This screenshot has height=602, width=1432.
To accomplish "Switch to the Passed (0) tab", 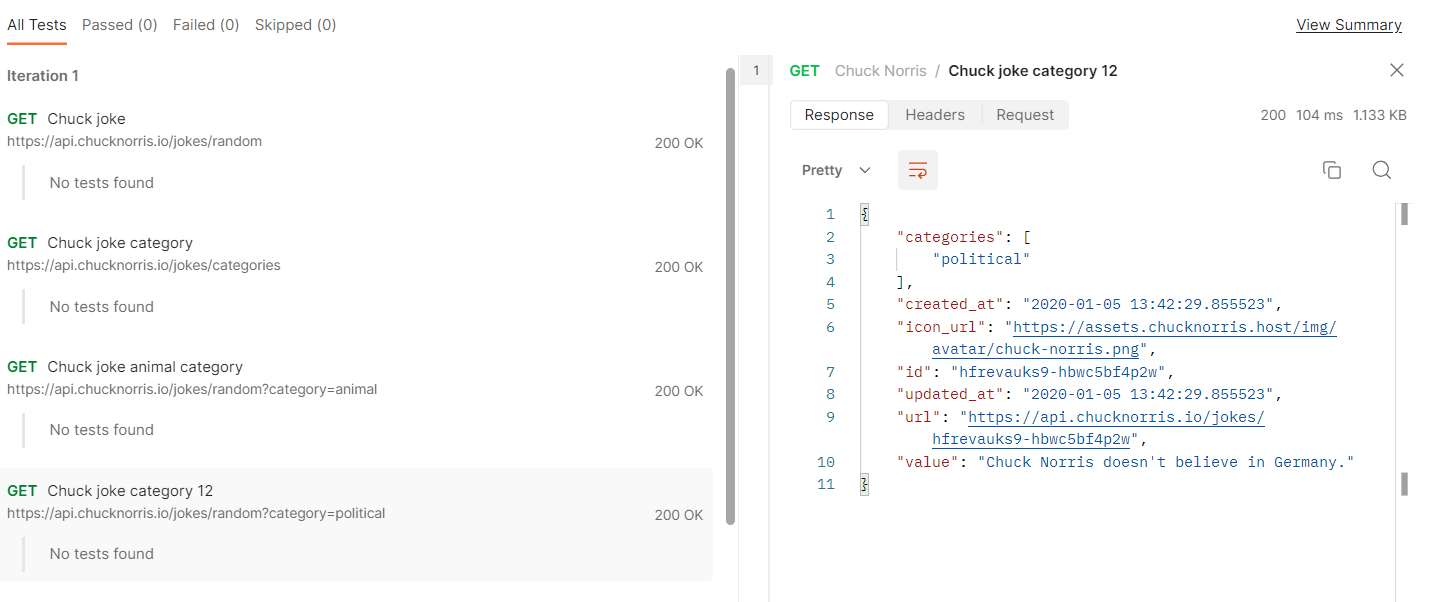I will click(120, 25).
